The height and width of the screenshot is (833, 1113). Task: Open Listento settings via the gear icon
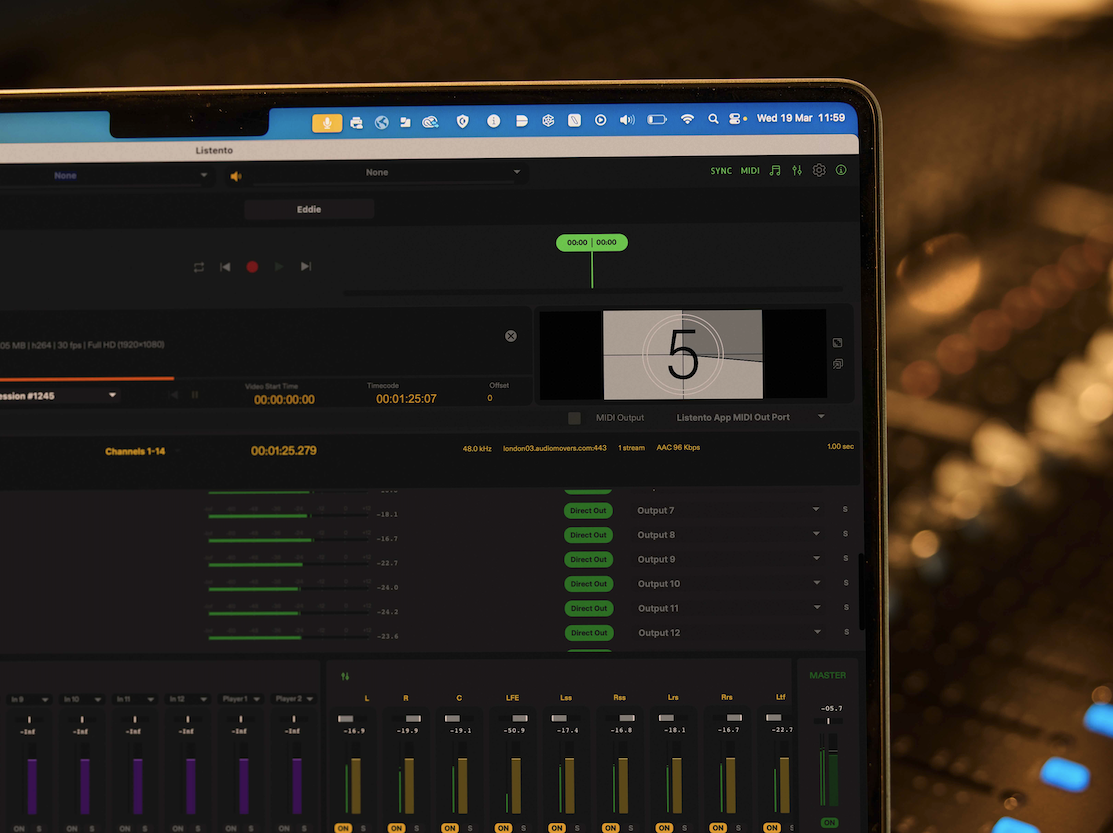tap(819, 170)
